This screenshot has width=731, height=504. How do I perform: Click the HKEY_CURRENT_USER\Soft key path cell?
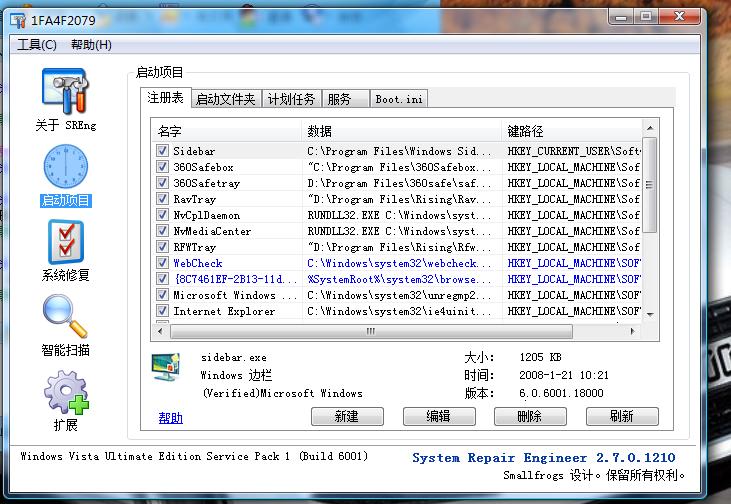(x=574, y=151)
